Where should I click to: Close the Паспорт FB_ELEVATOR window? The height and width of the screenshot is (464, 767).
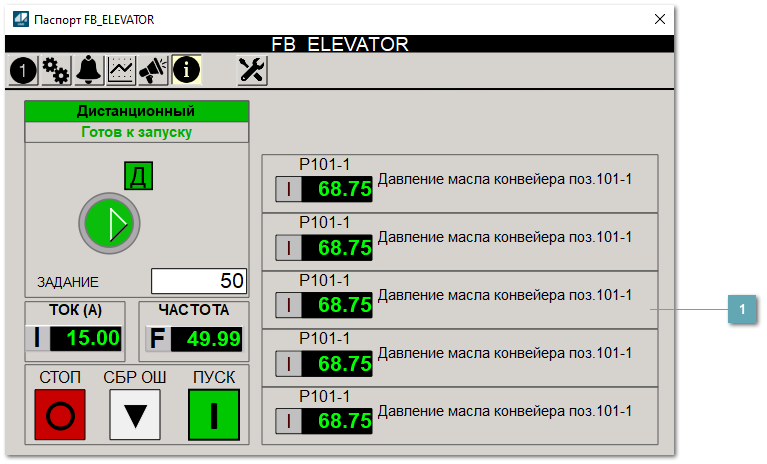point(659,19)
